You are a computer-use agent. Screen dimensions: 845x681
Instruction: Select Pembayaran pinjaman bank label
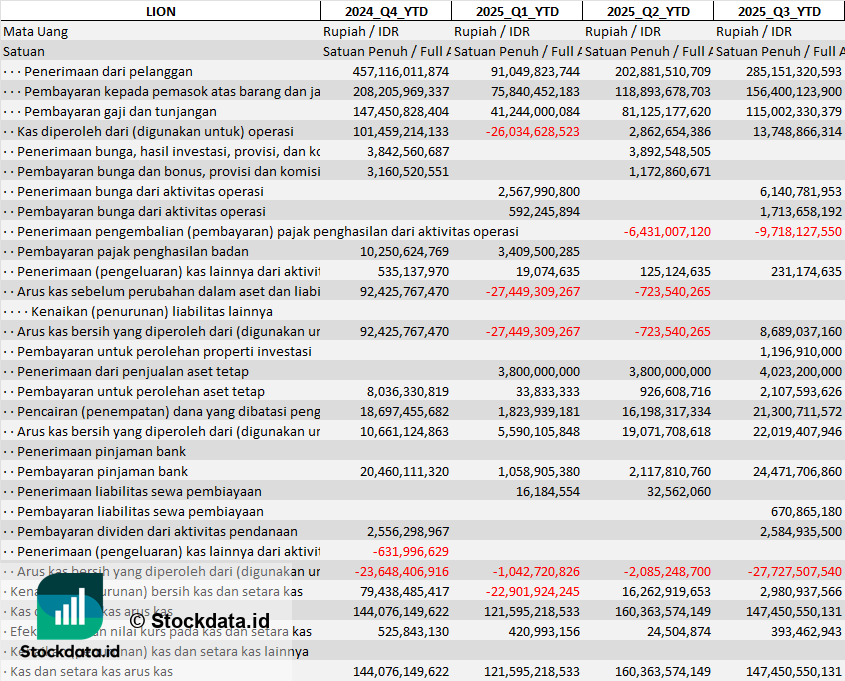102,471
